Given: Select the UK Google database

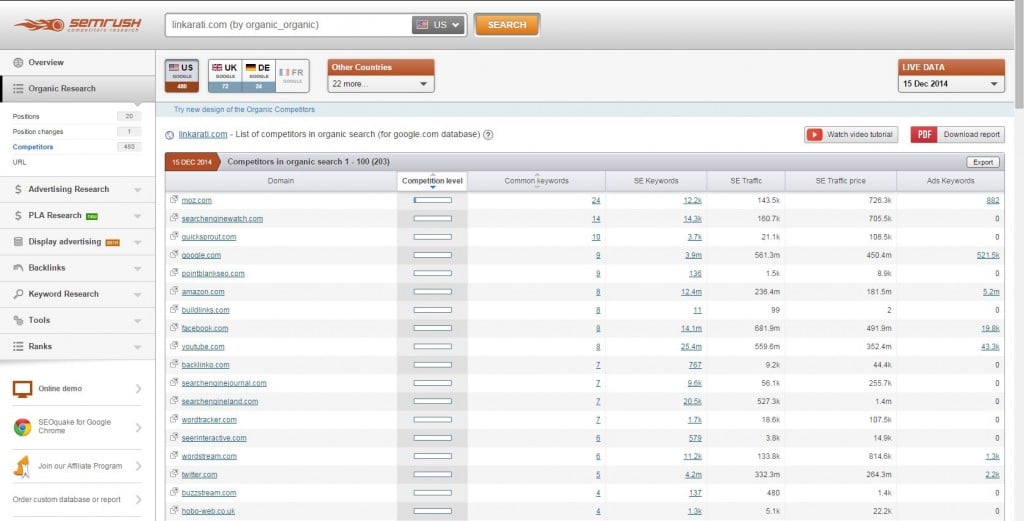Looking at the screenshot, I should 225,76.
